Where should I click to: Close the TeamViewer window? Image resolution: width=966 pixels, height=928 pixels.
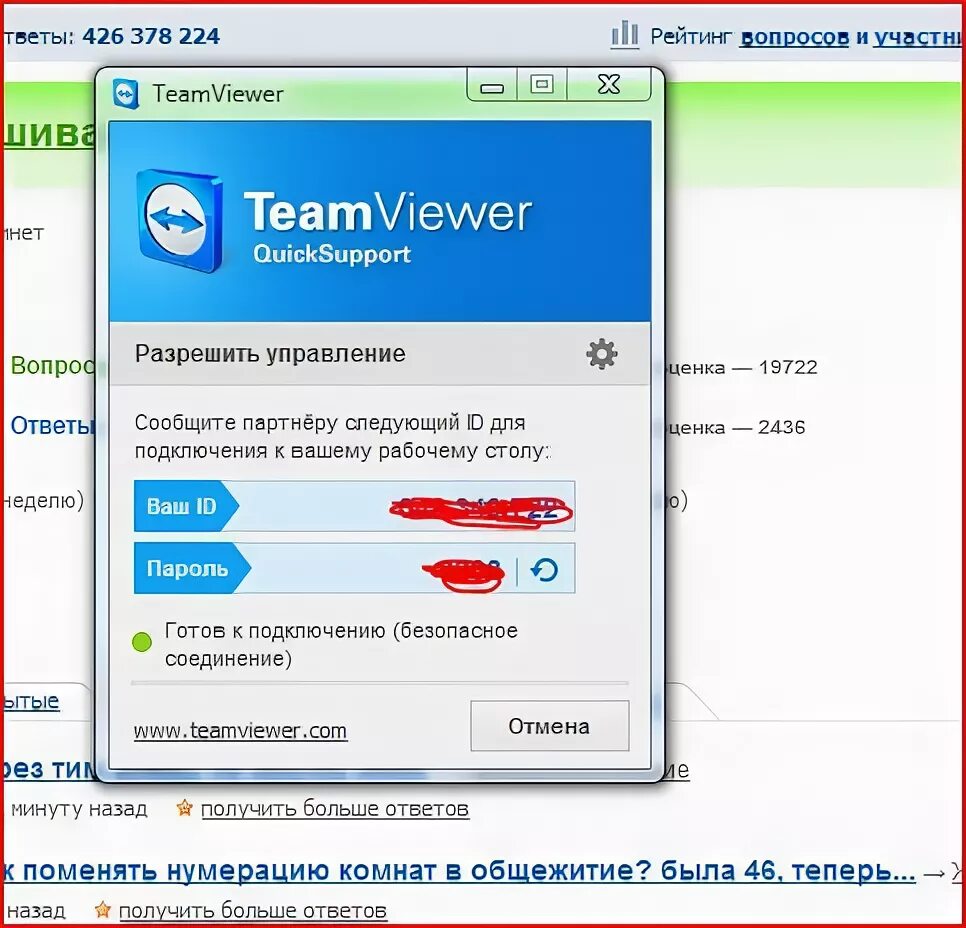pos(609,84)
